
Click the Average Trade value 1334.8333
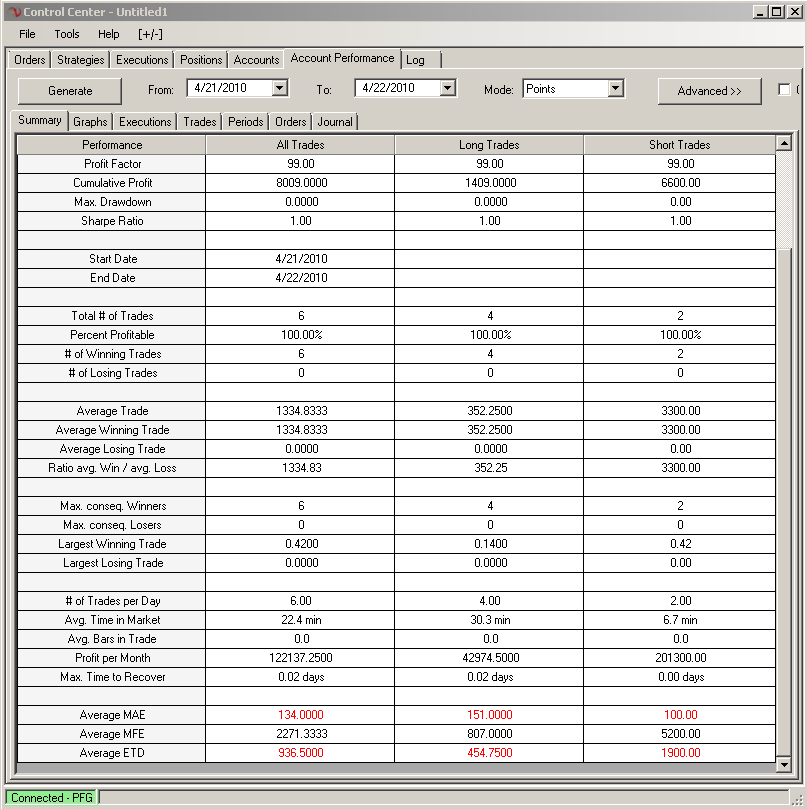tap(301, 411)
